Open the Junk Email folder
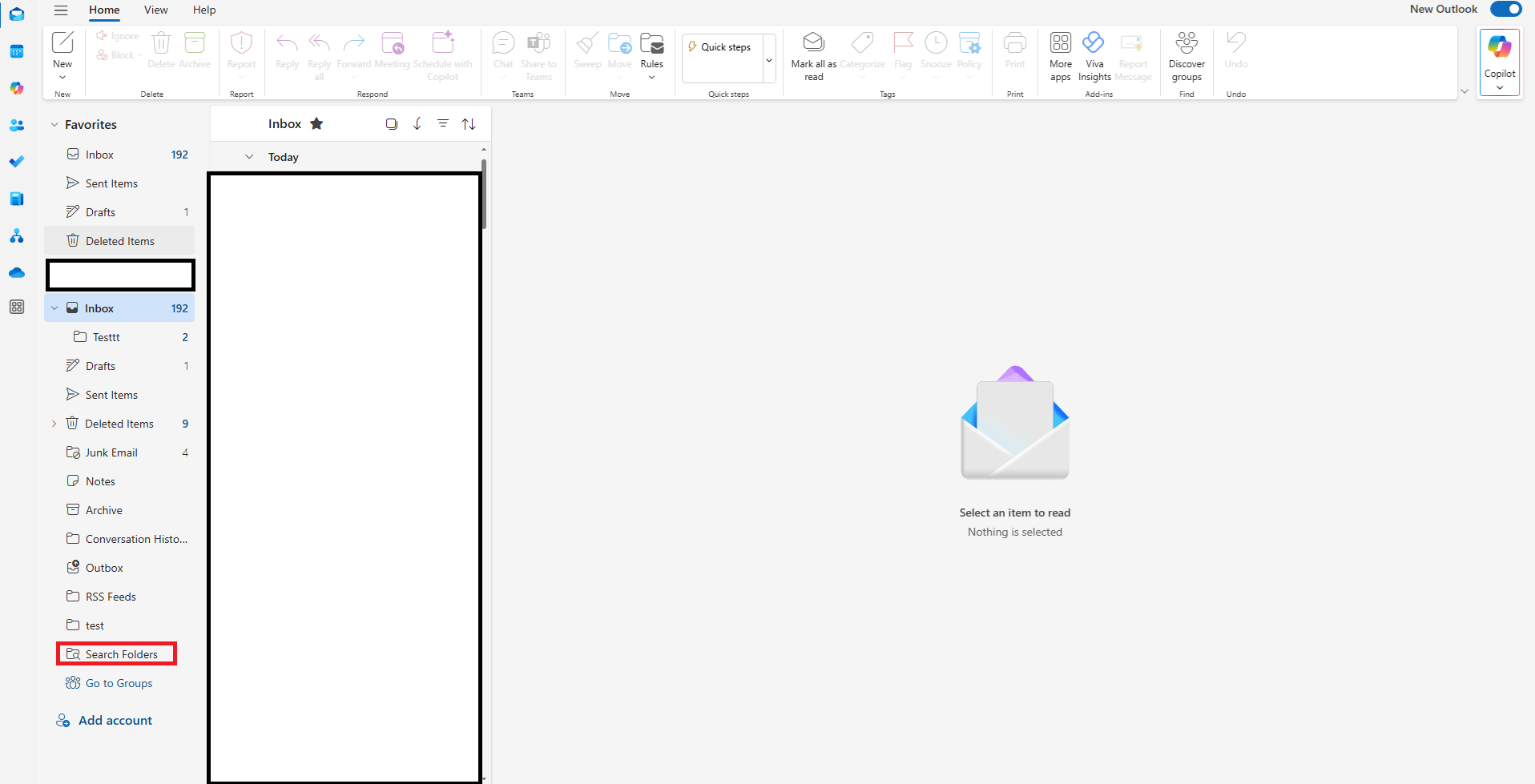This screenshot has width=1535, height=784. point(111,452)
